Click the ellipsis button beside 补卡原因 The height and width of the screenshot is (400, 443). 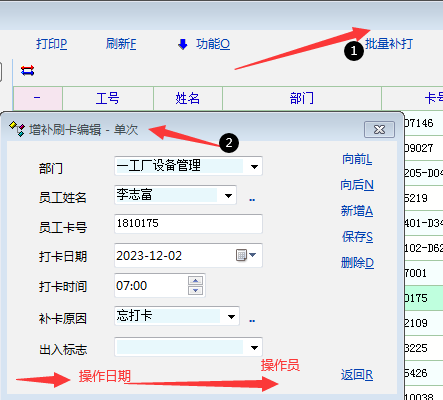[252, 321]
